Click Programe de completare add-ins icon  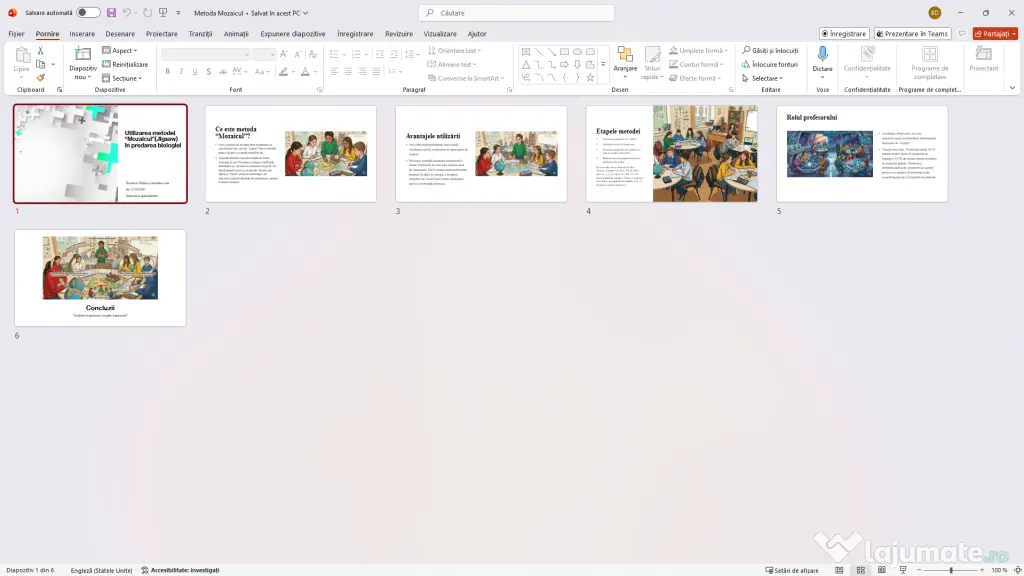point(929,54)
